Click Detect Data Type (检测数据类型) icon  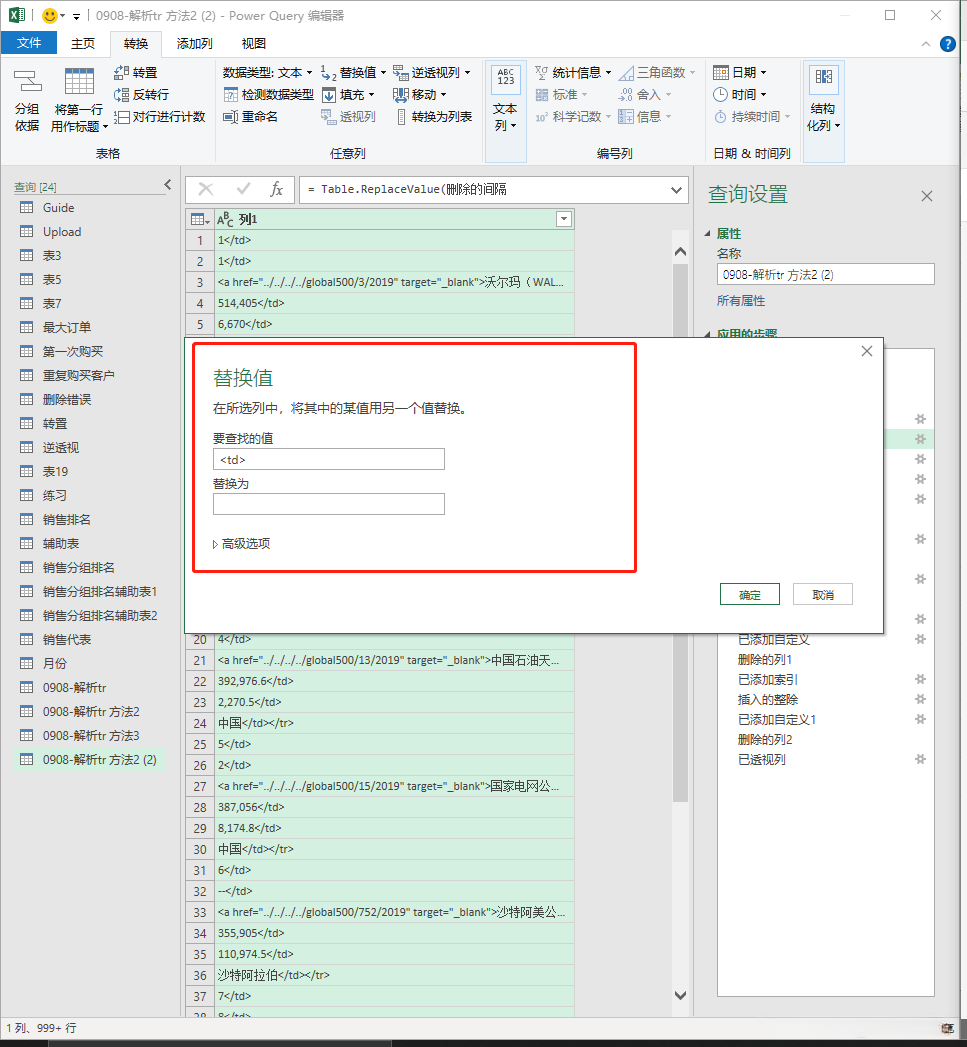pyautogui.click(x=230, y=95)
